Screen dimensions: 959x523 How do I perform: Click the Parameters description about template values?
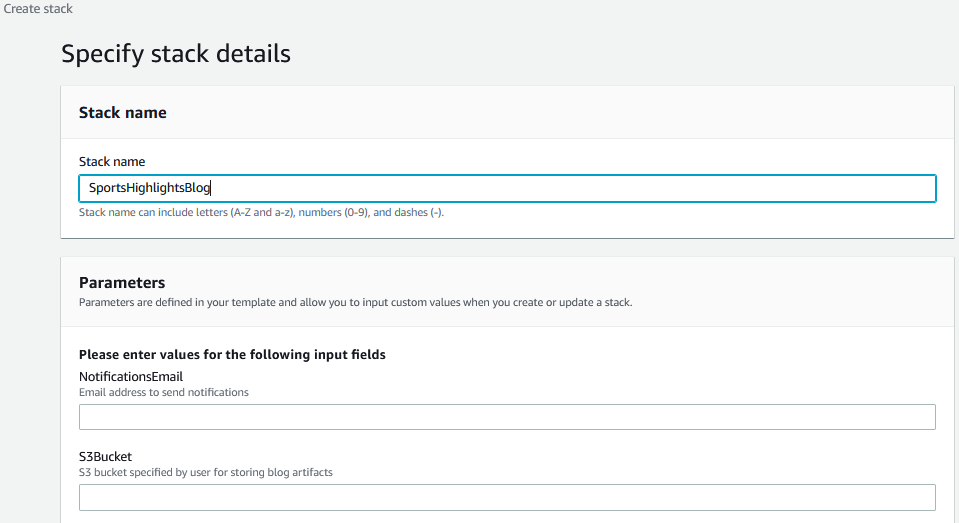click(x=355, y=301)
